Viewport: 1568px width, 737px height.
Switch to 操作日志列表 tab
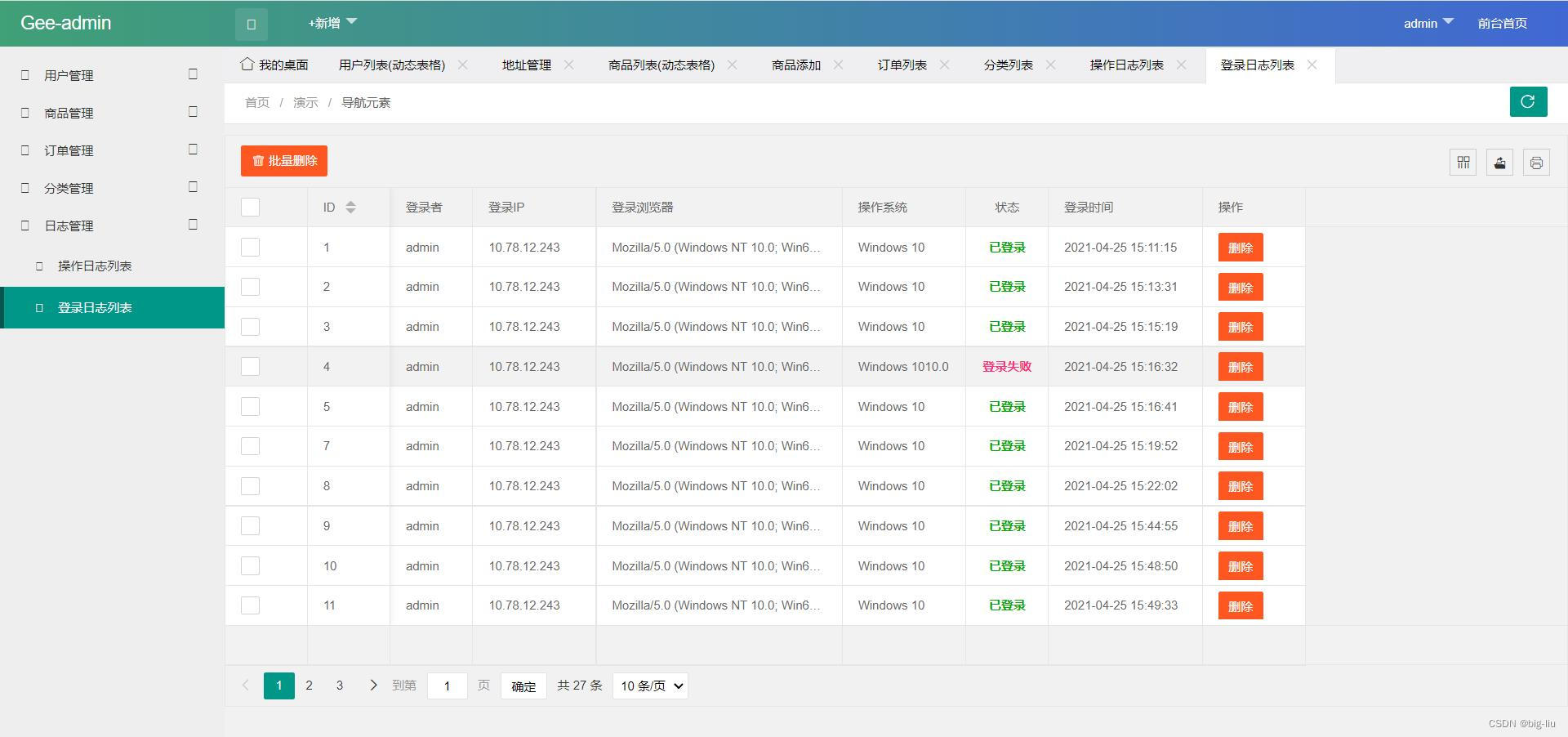[x=1127, y=65]
